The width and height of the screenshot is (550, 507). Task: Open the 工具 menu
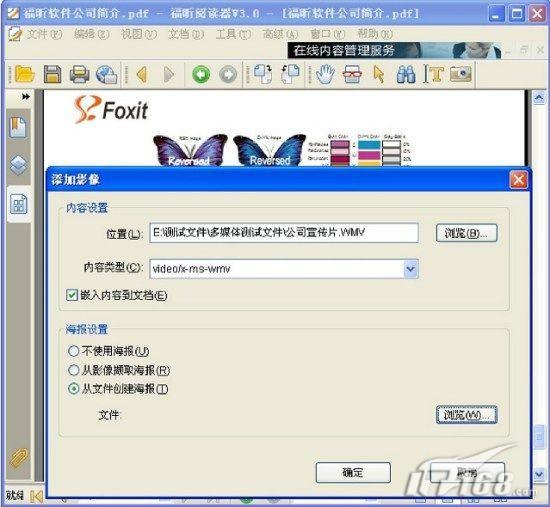pos(233,34)
